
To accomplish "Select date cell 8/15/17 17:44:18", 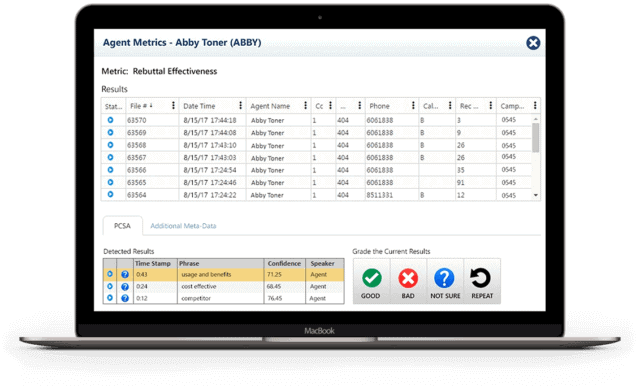I will pos(210,120).
